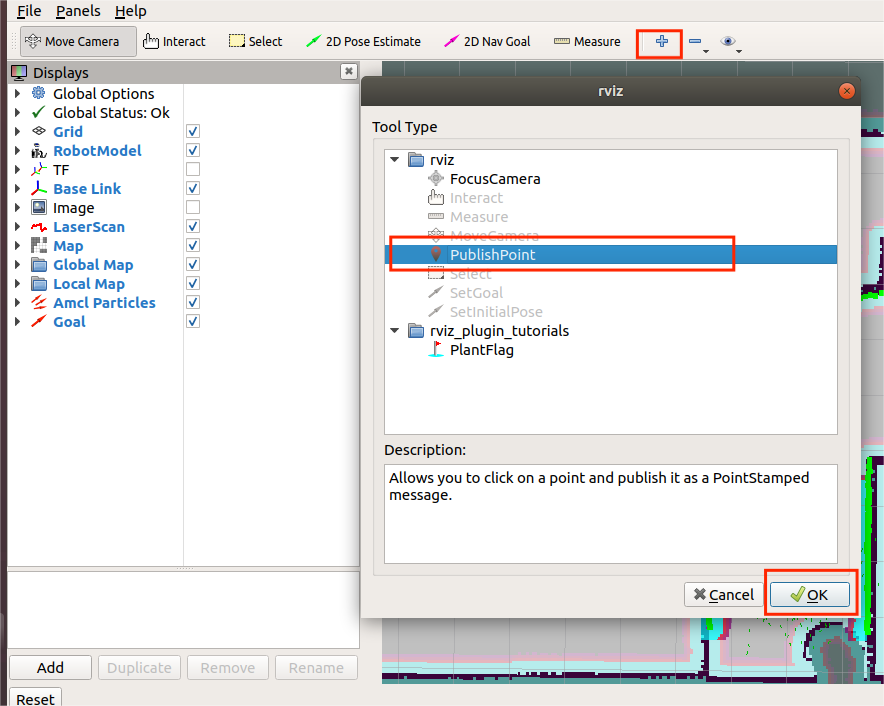Image resolution: width=884 pixels, height=706 pixels.
Task: Open the Panels menu
Action: (x=78, y=11)
